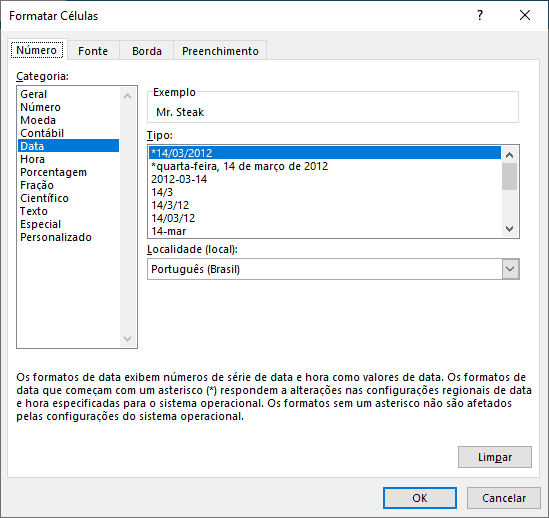Open the Borda tab
This screenshot has width=549, height=518.
(147, 51)
